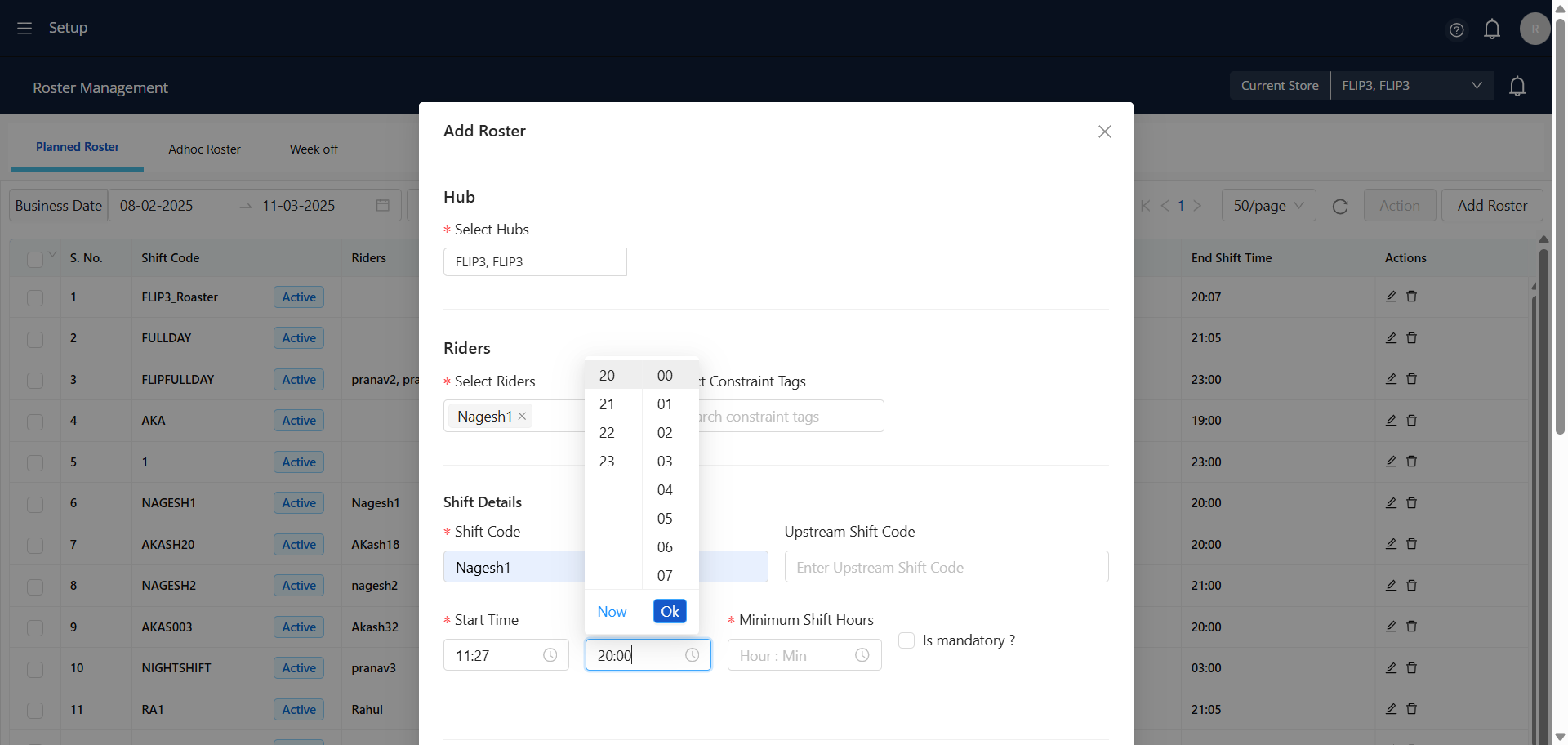Open the Select Riders dropdown field
This screenshot has height=745, width=1568.
point(514,416)
